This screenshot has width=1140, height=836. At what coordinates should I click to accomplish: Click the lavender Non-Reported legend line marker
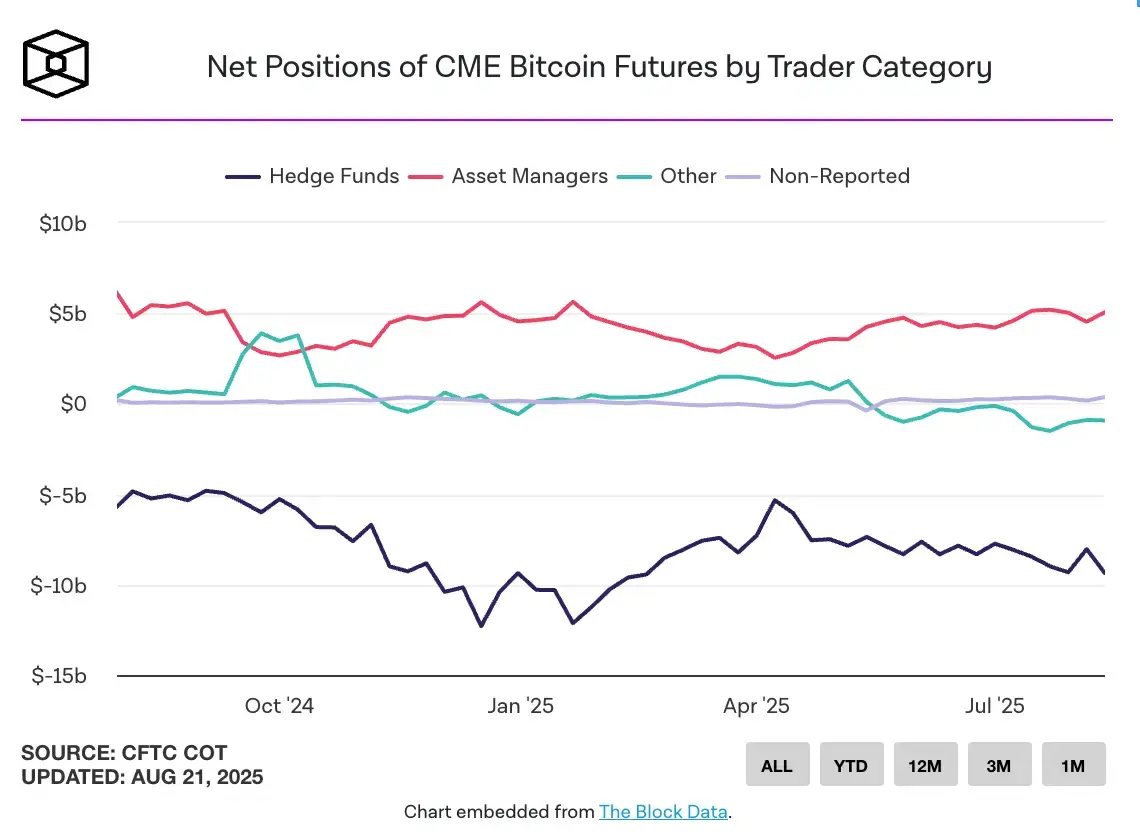pos(746,177)
